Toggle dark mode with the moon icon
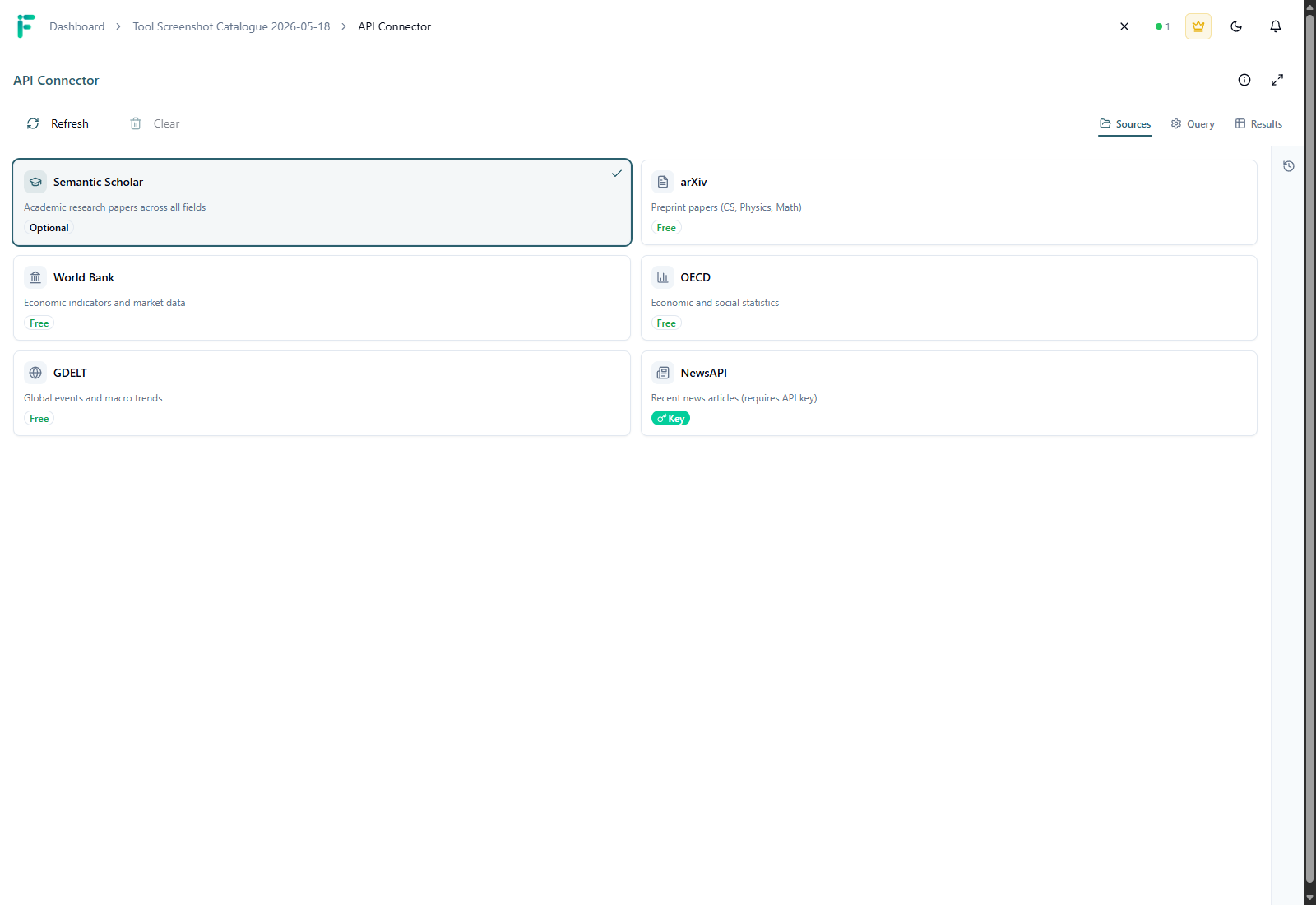The height and width of the screenshot is (905, 1316). pyautogui.click(x=1236, y=26)
